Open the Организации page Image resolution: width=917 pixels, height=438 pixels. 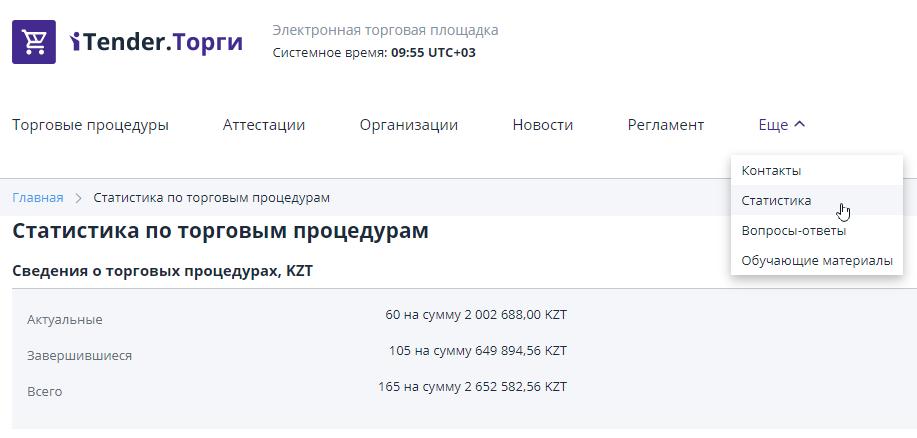(x=408, y=125)
